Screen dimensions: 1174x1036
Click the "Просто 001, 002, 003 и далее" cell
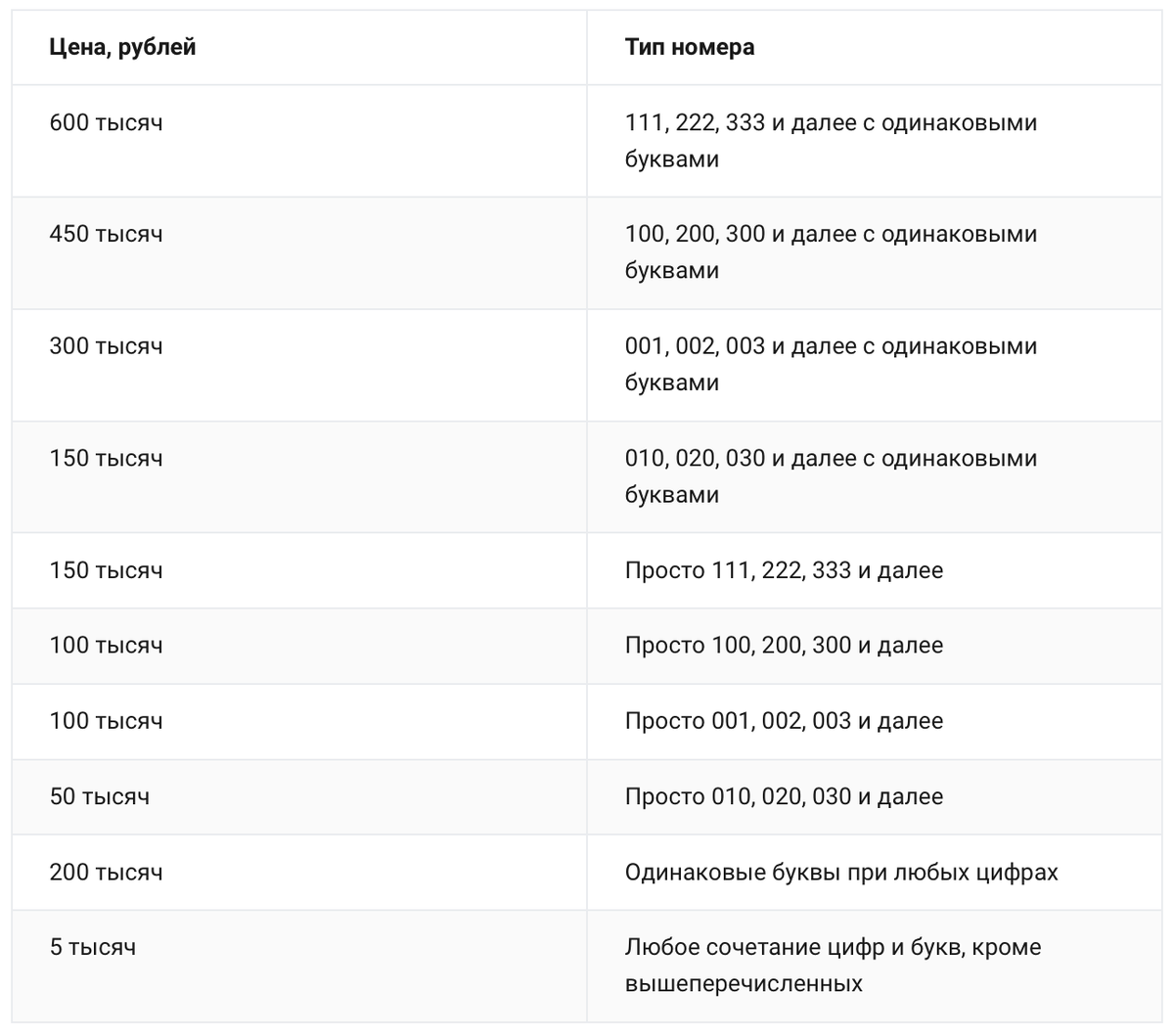(x=784, y=721)
